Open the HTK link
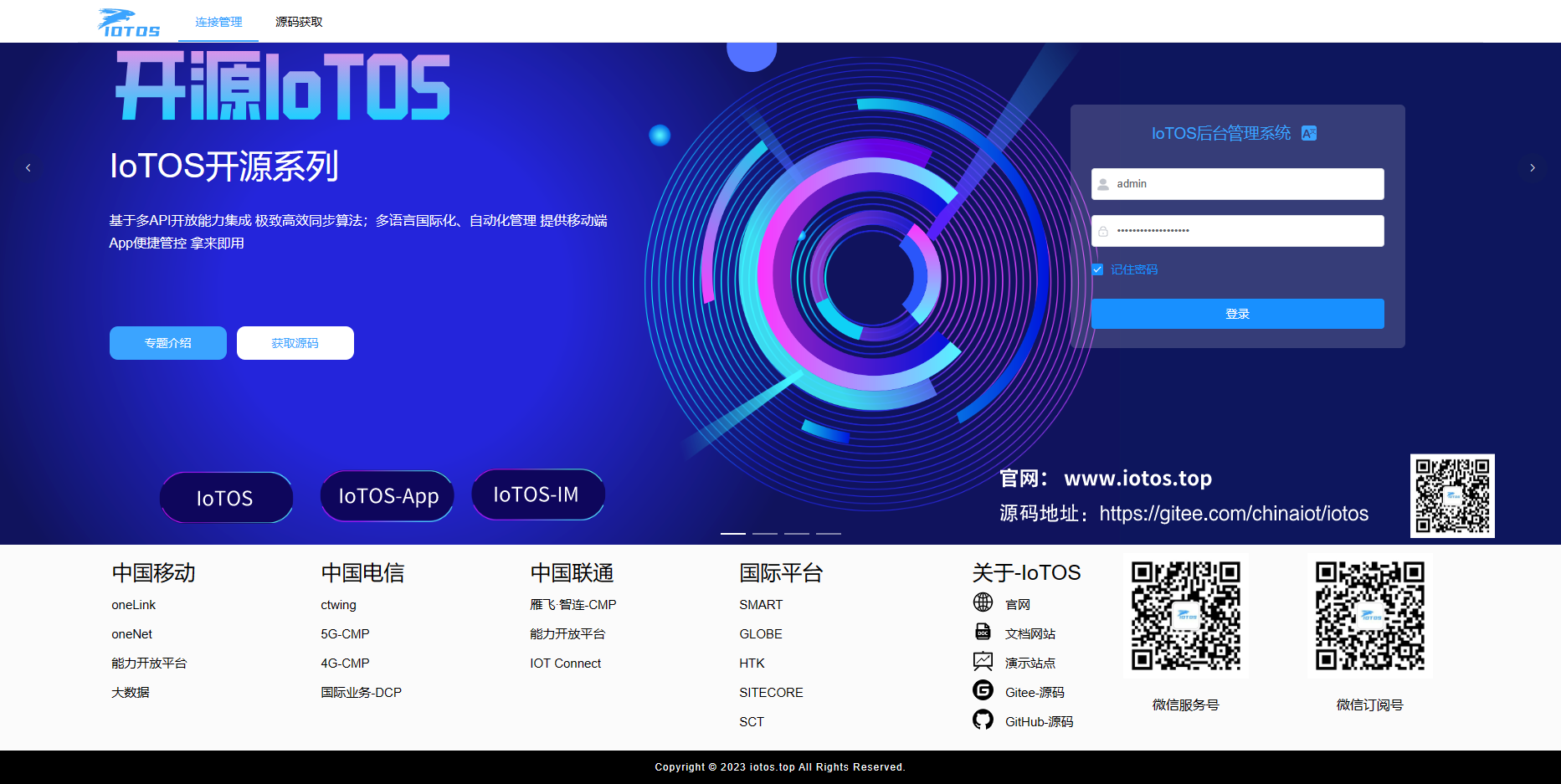 [x=752, y=664]
